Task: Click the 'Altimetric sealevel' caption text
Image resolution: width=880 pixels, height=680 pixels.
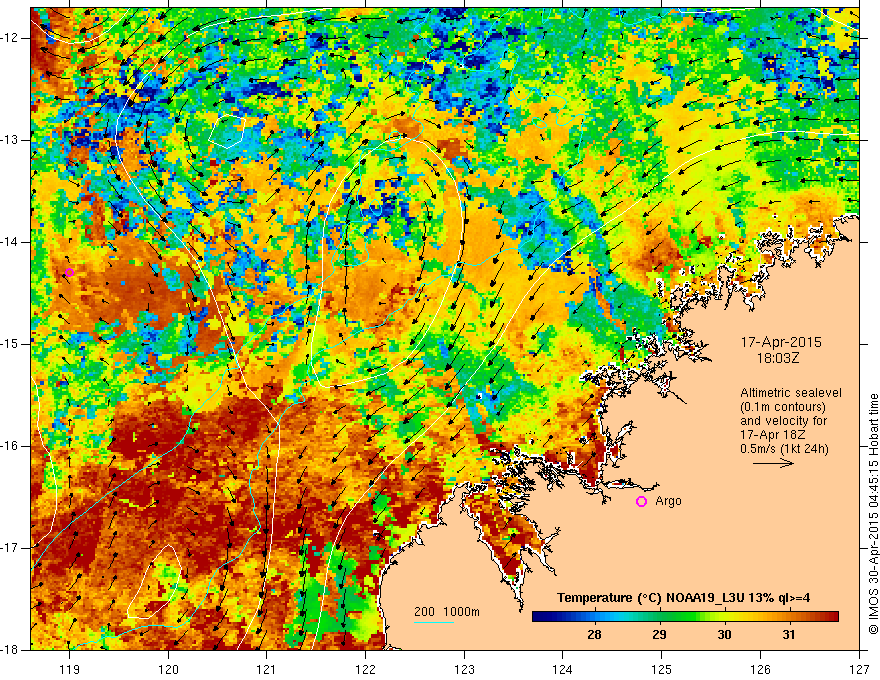Action: pyautogui.click(x=791, y=393)
